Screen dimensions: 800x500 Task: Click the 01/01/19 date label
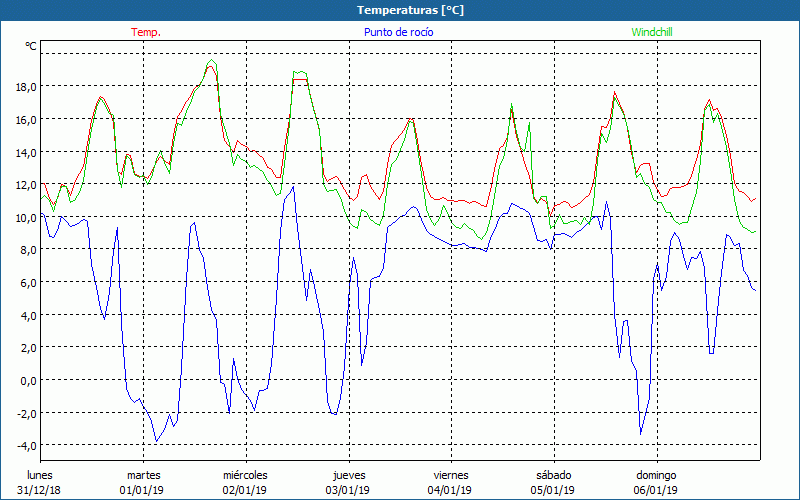(x=142, y=490)
